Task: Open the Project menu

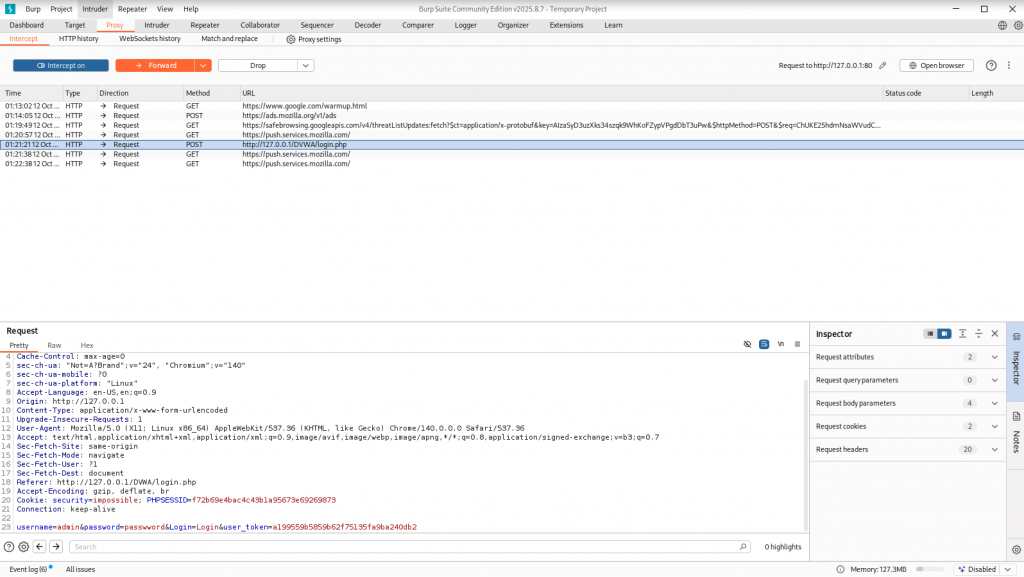Action: 61,9
